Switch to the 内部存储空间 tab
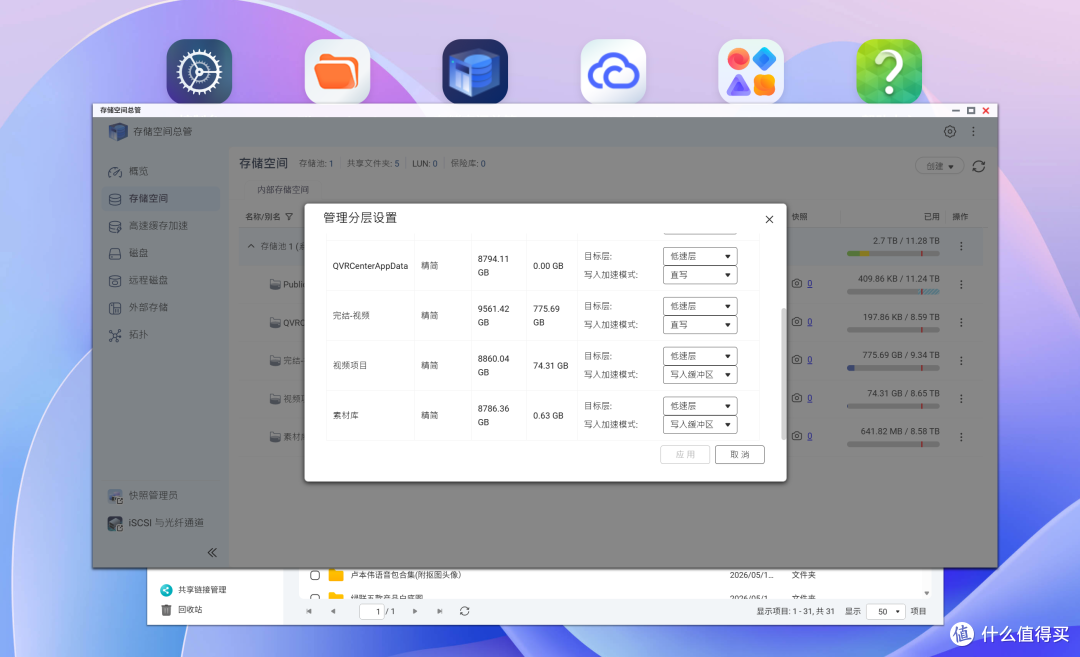This screenshot has width=1080, height=657. [x=282, y=189]
